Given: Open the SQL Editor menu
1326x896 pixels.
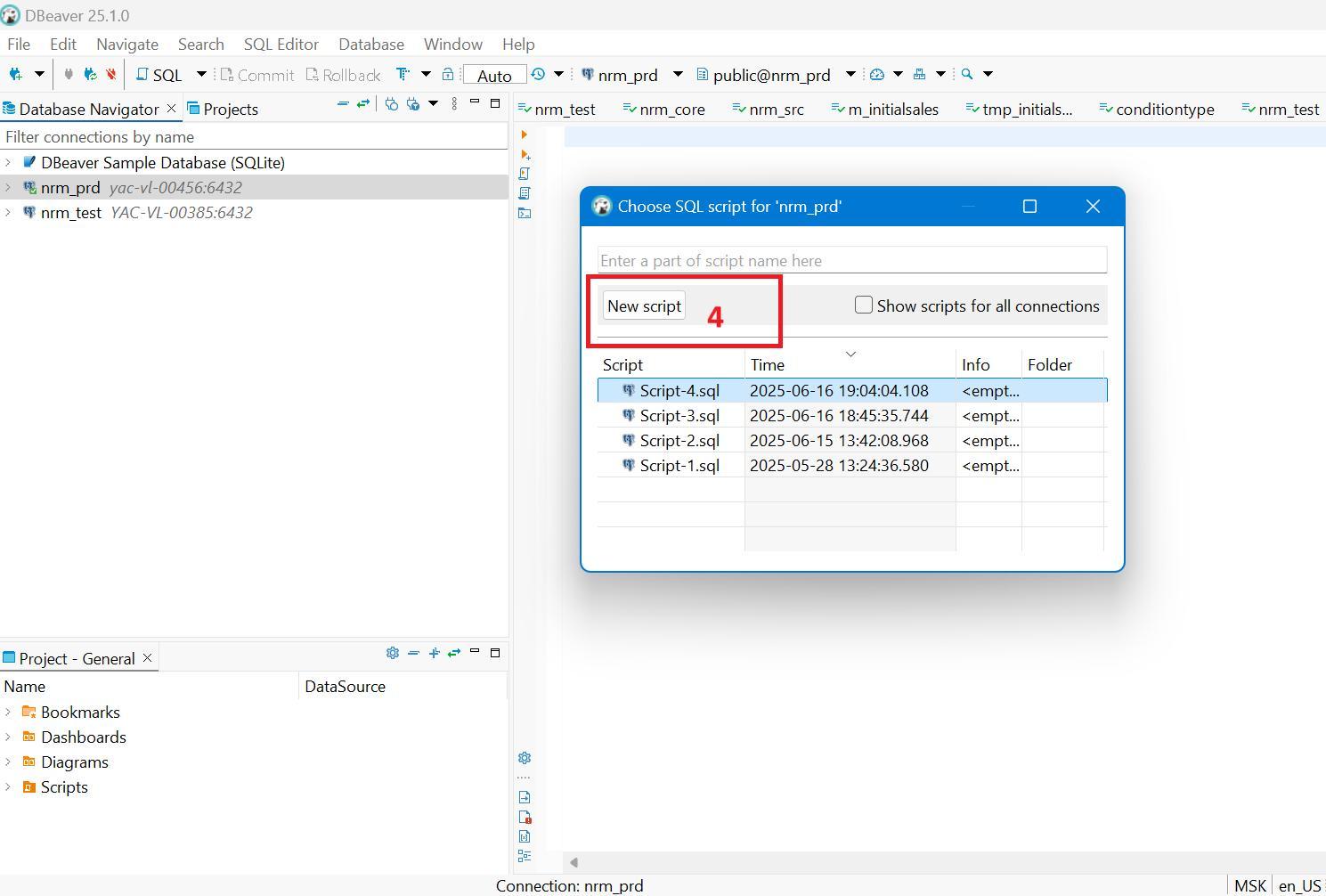Looking at the screenshot, I should (x=281, y=45).
